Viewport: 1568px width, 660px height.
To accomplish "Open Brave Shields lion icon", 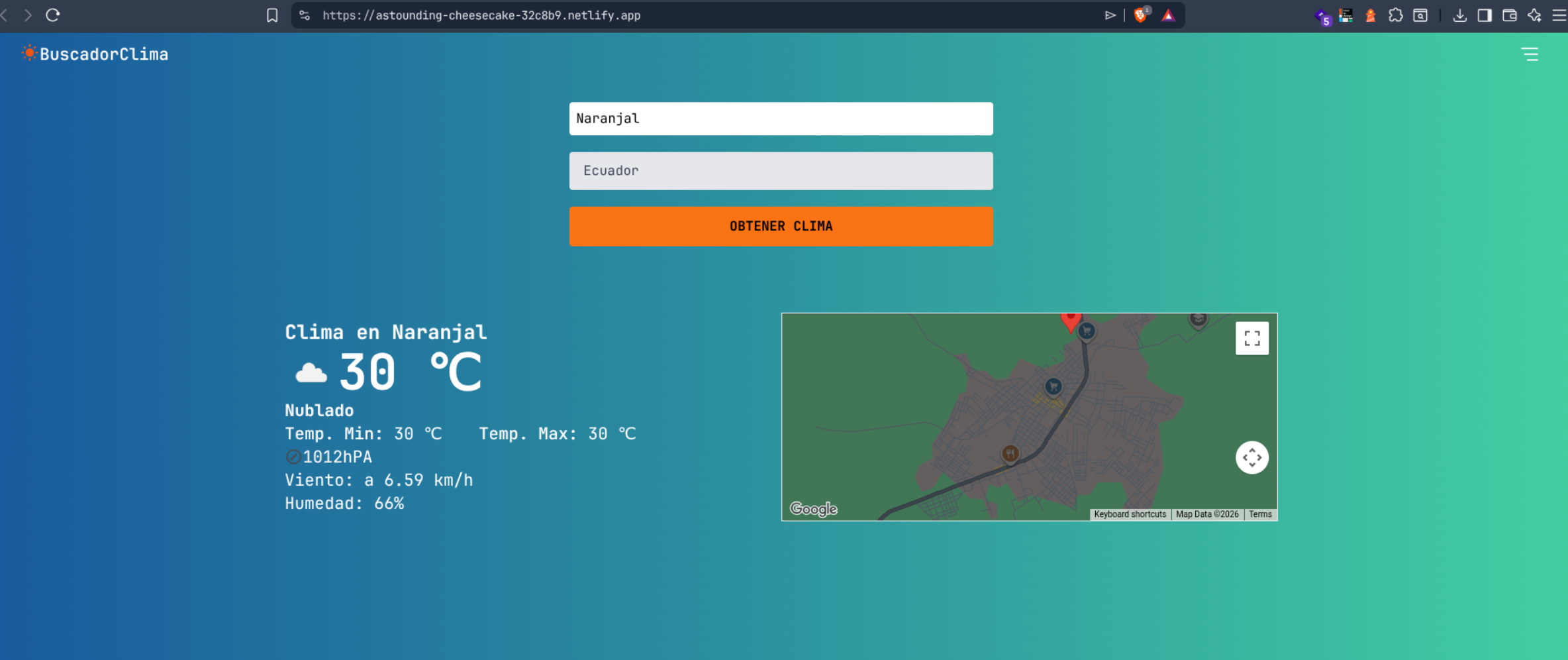I will [1141, 15].
